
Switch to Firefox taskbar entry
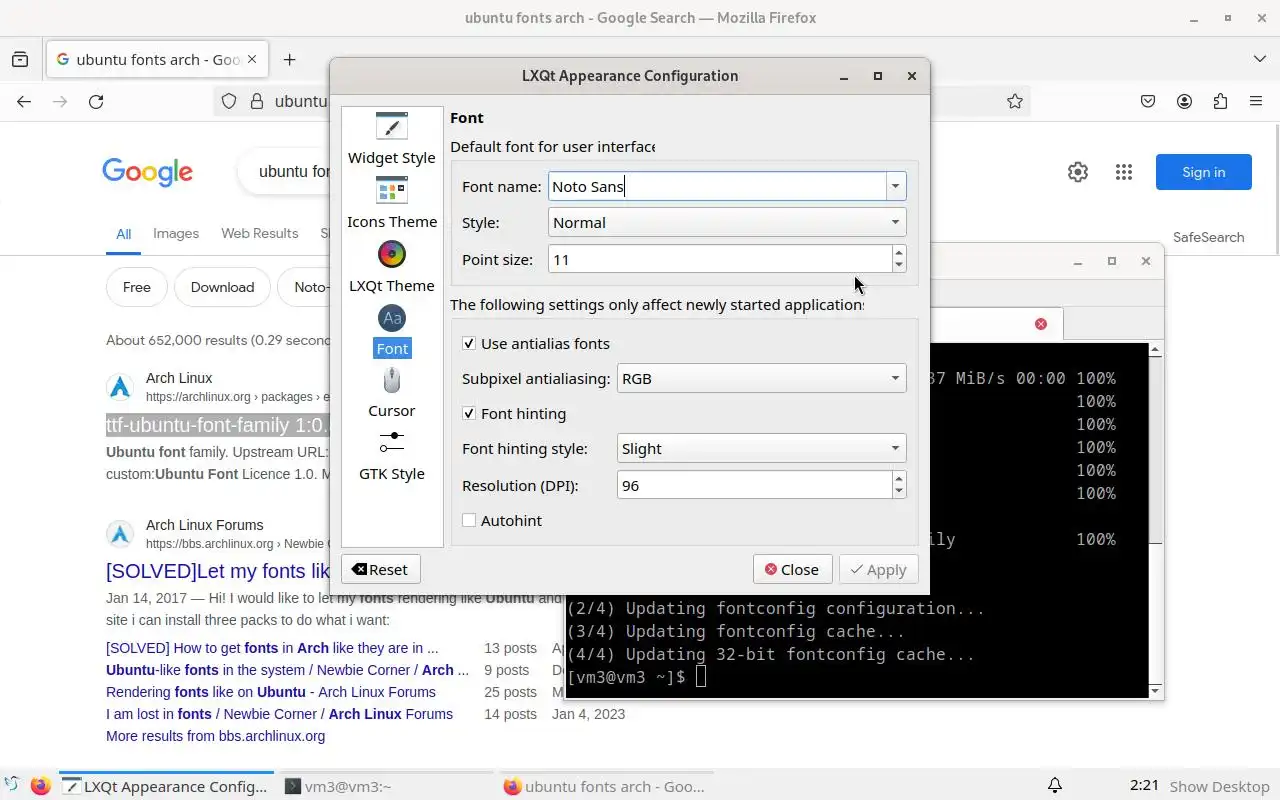[x=605, y=786]
